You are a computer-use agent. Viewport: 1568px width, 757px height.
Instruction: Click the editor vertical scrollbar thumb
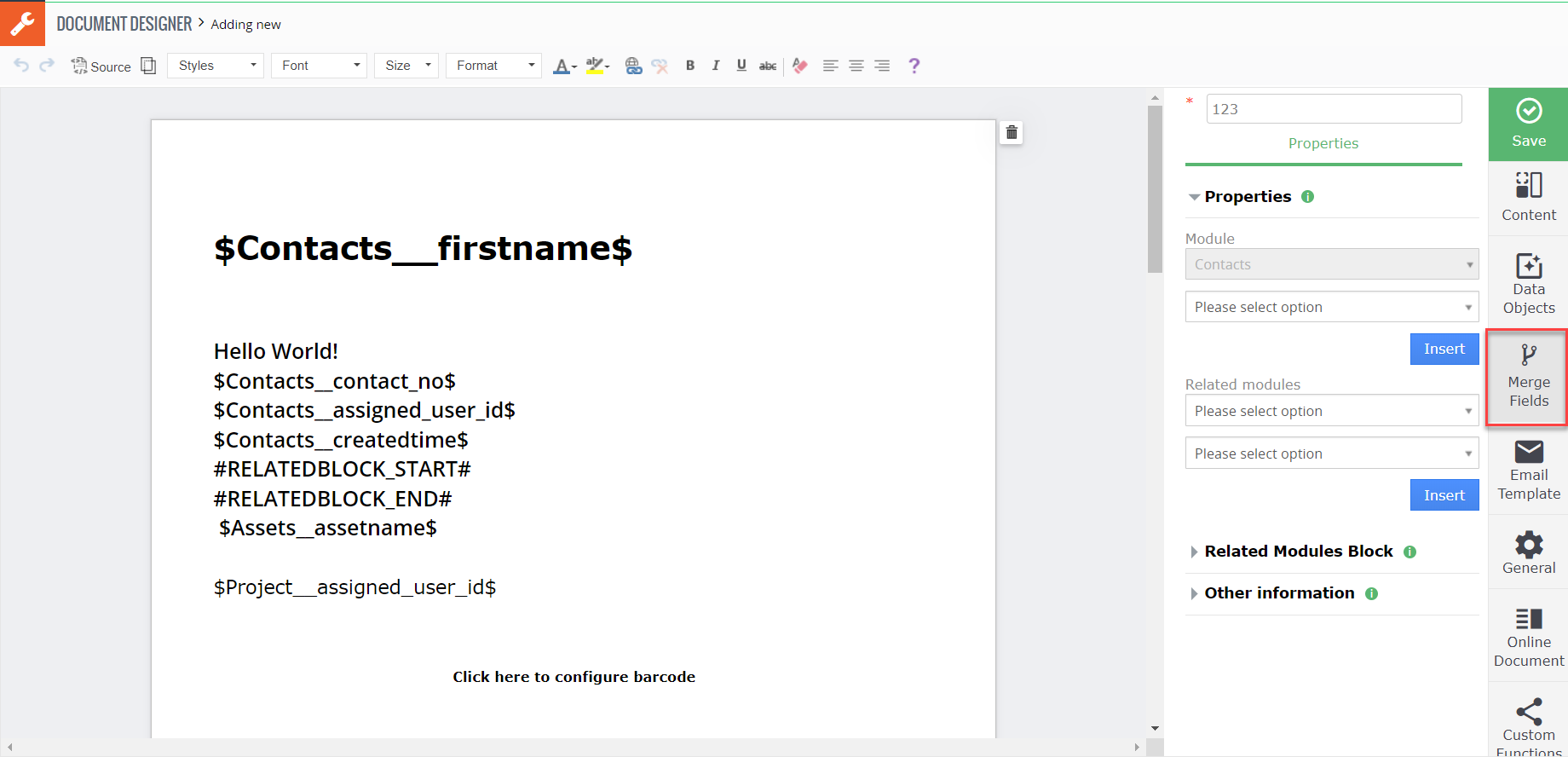1155,188
